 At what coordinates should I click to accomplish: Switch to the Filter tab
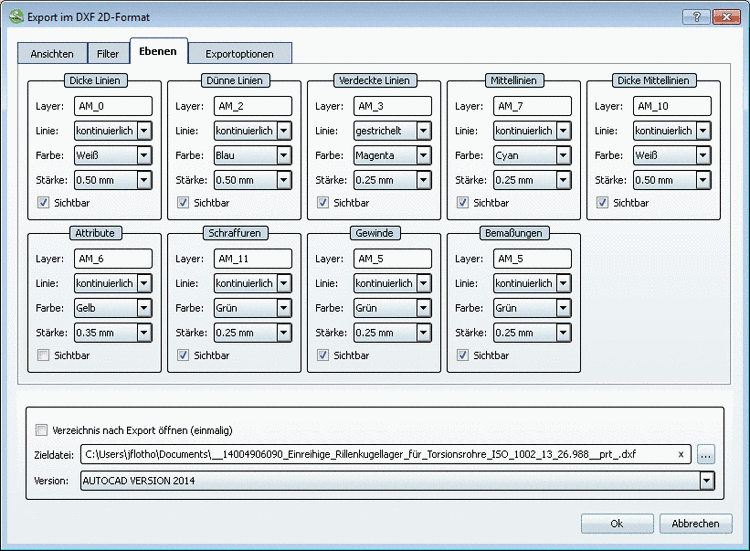[x=108, y=54]
